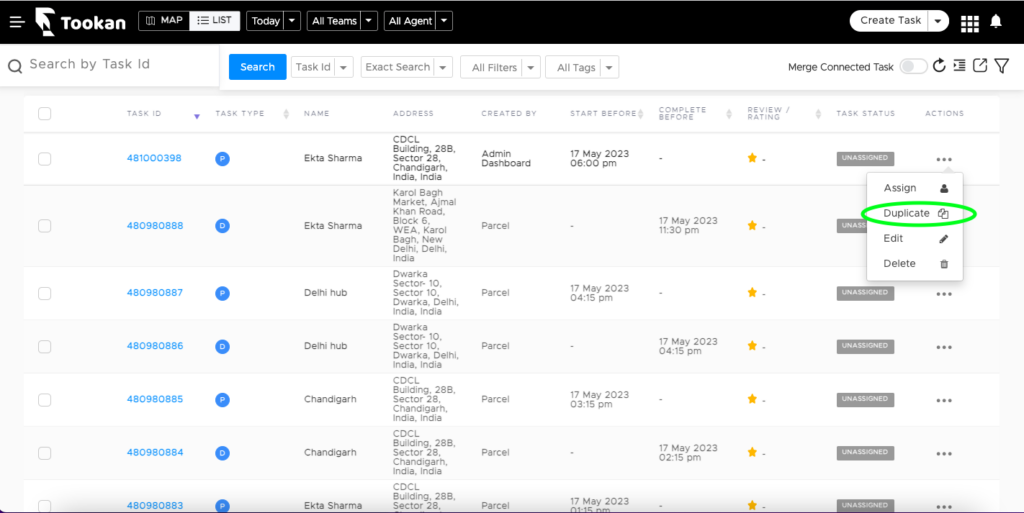Click pickup type icon for task 481000398
Screen dimensions: 1024x513
click(x=223, y=159)
